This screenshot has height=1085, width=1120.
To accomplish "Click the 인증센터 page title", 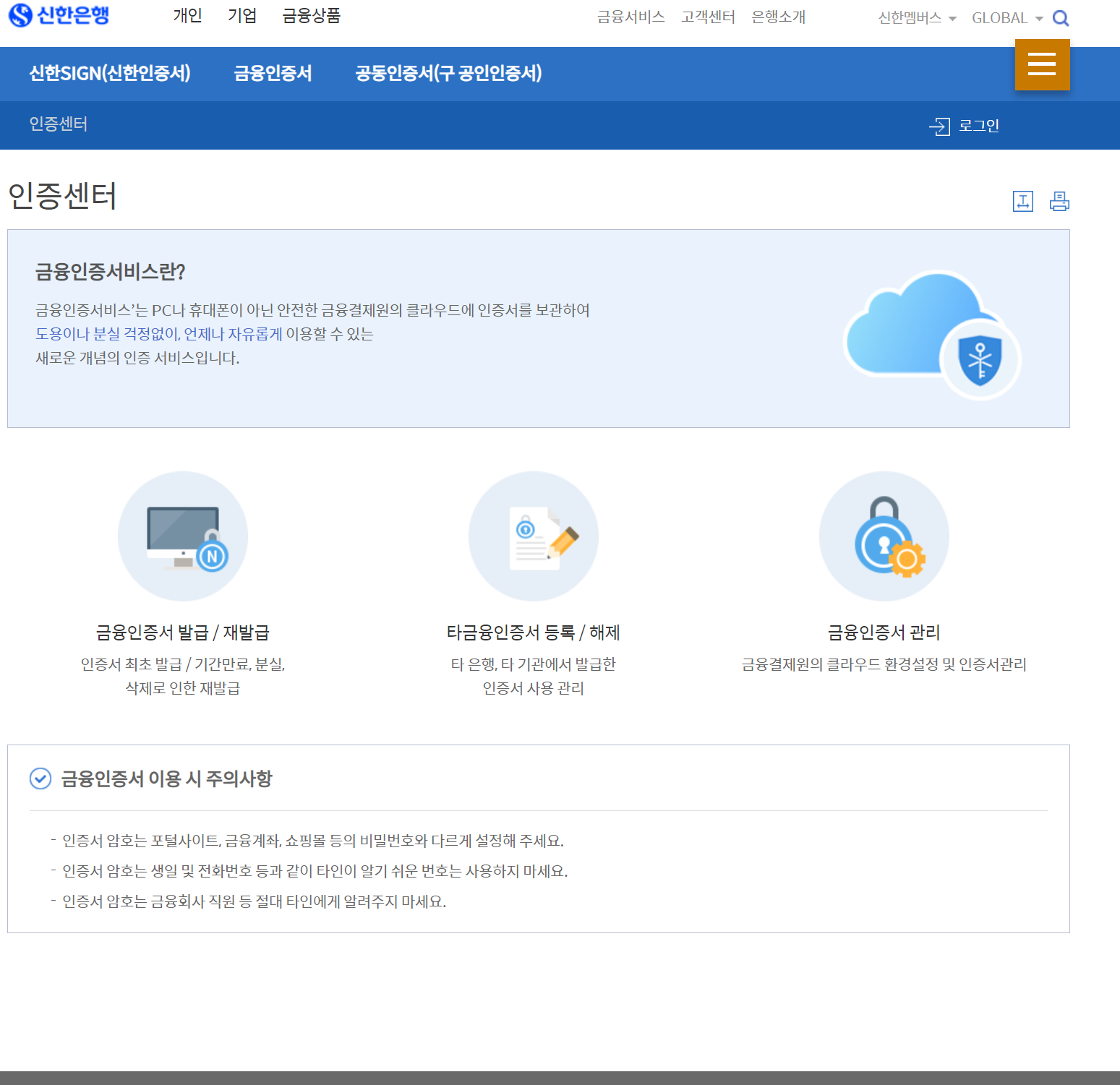I will 62,196.
